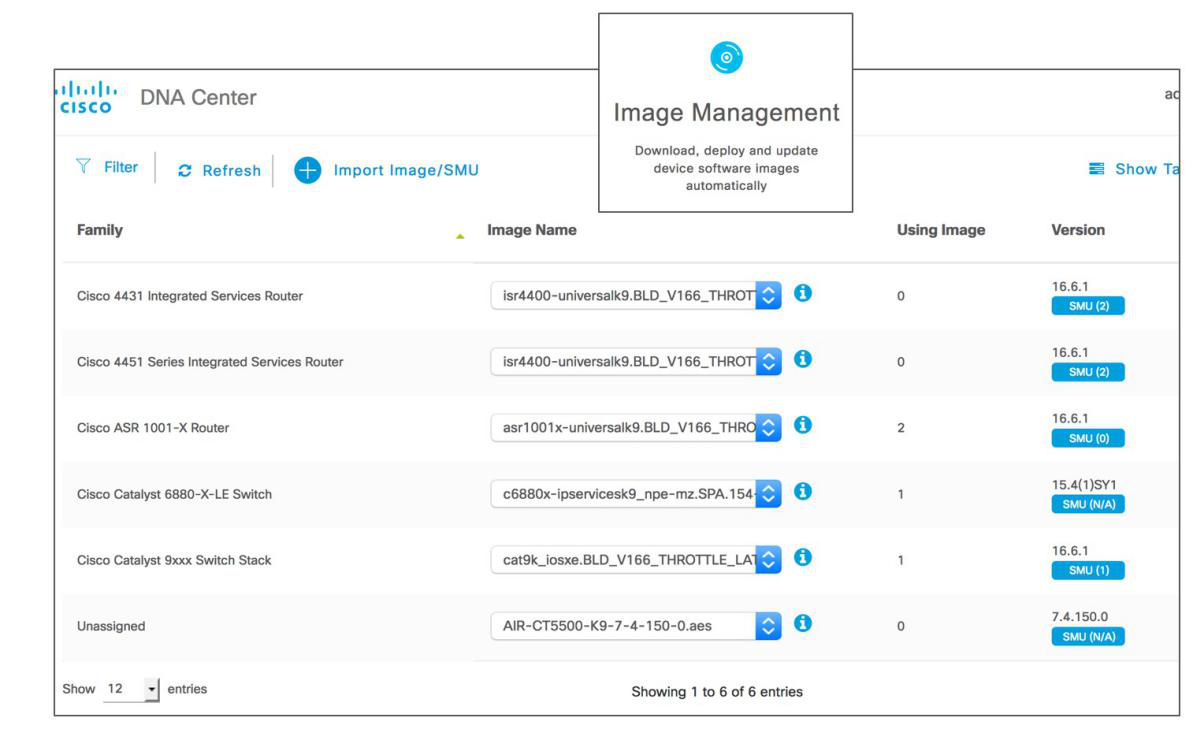Open asr1001x image dropdown
1204x729 pixels.
[636, 428]
